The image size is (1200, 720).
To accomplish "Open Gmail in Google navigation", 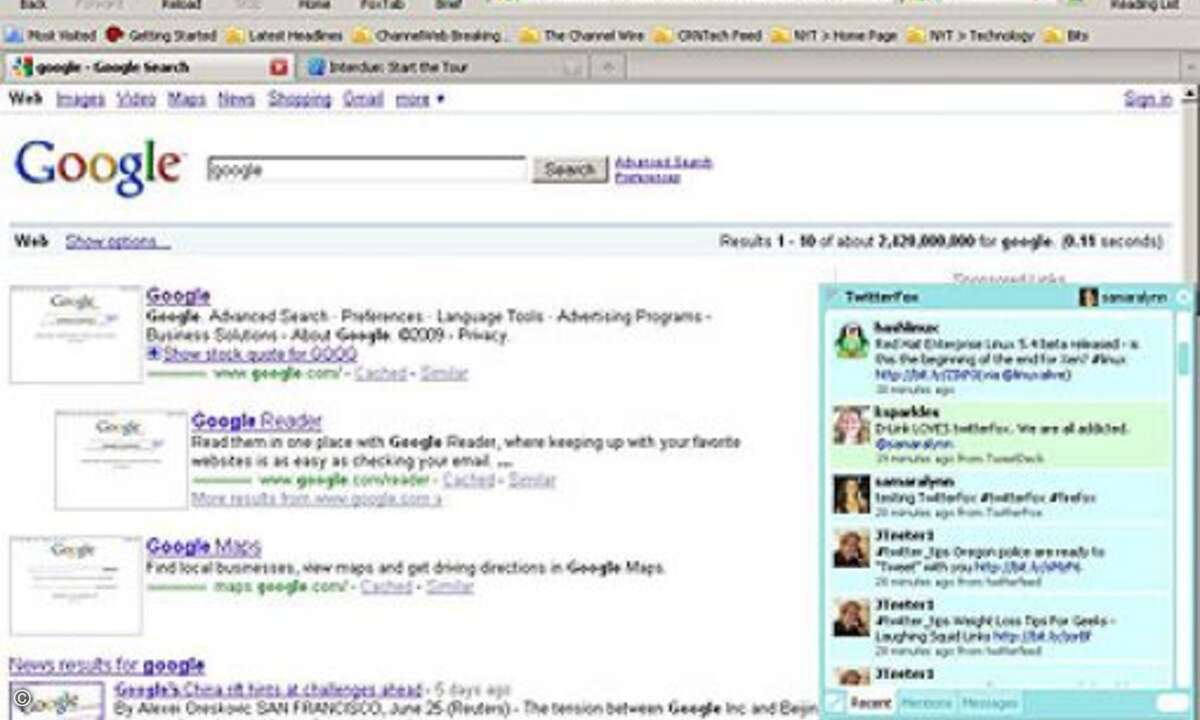I will coord(363,99).
